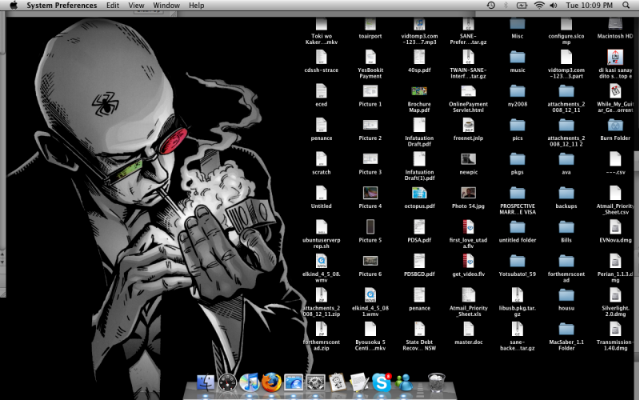Open the System Preferences application menu
The image size is (639, 400).
(x=62, y=5)
